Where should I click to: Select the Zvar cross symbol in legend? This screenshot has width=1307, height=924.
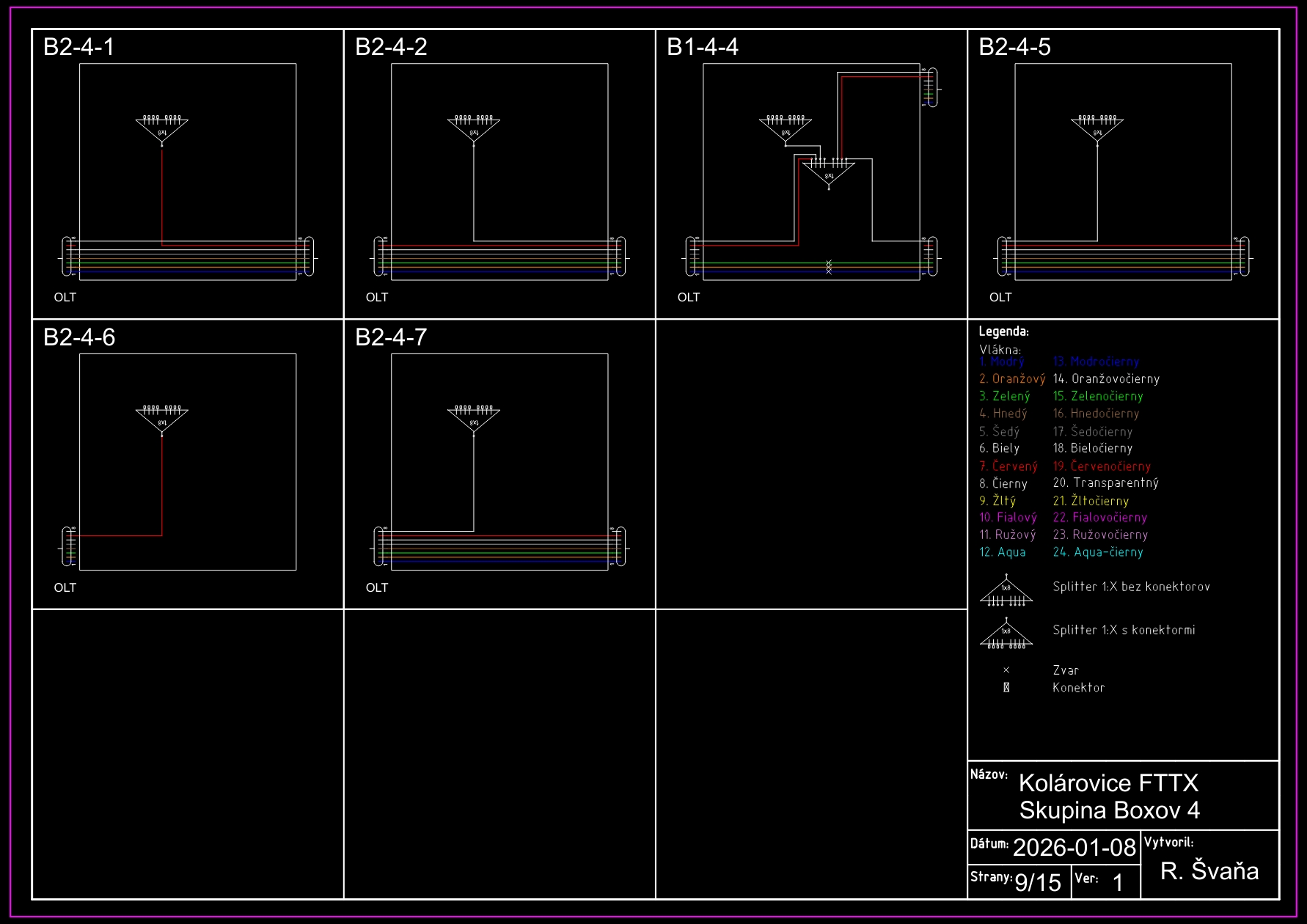(1006, 670)
